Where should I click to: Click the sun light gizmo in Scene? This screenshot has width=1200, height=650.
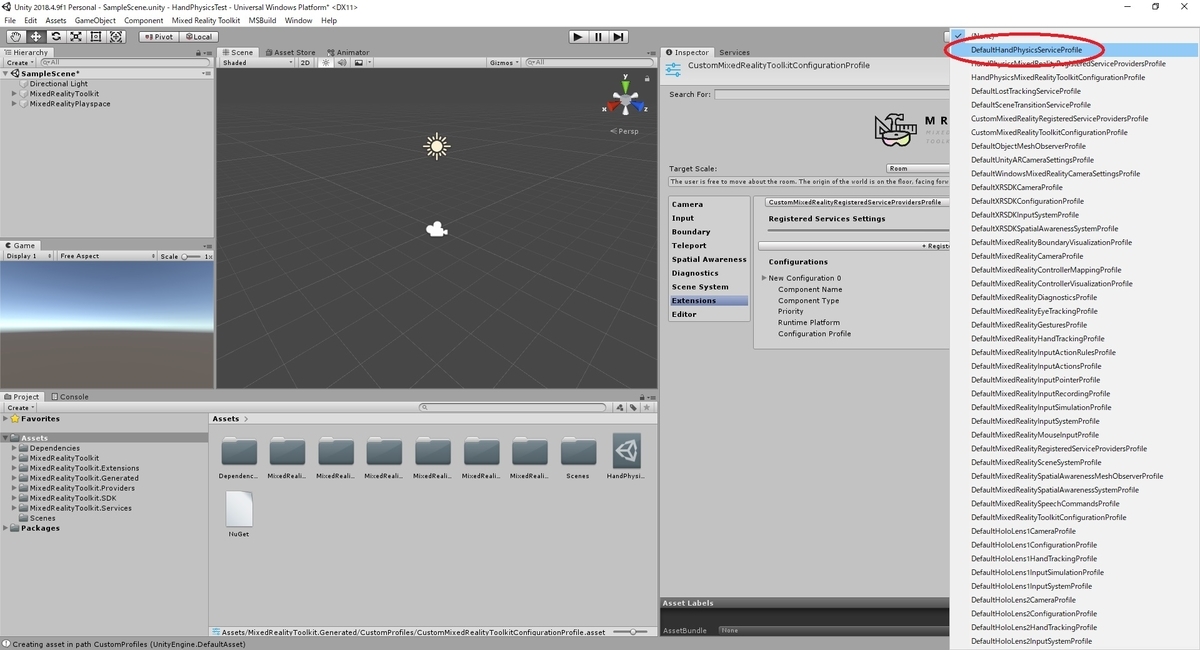click(436, 146)
